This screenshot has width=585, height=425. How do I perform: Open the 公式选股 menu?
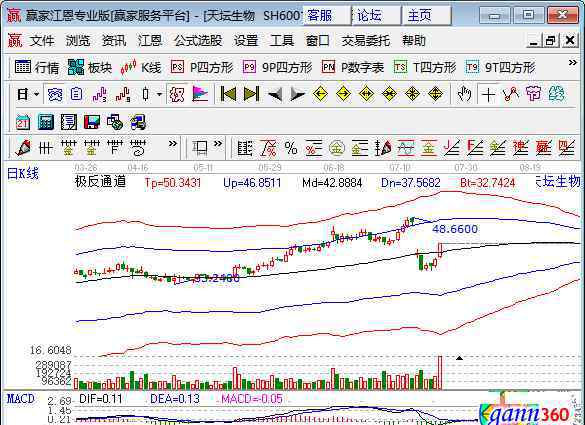pyautogui.click(x=198, y=40)
